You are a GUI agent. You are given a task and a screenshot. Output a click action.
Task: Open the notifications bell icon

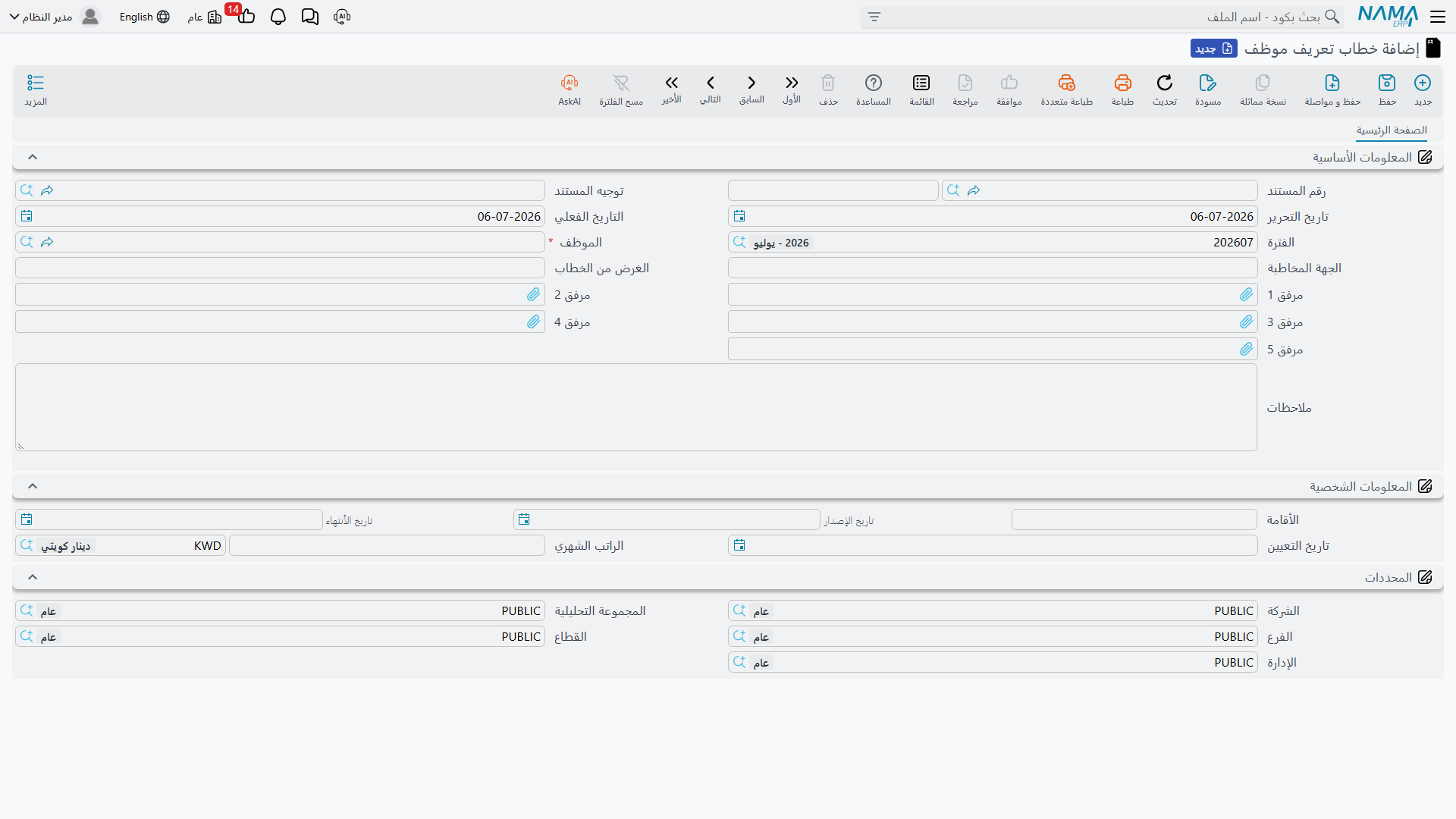point(278,17)
